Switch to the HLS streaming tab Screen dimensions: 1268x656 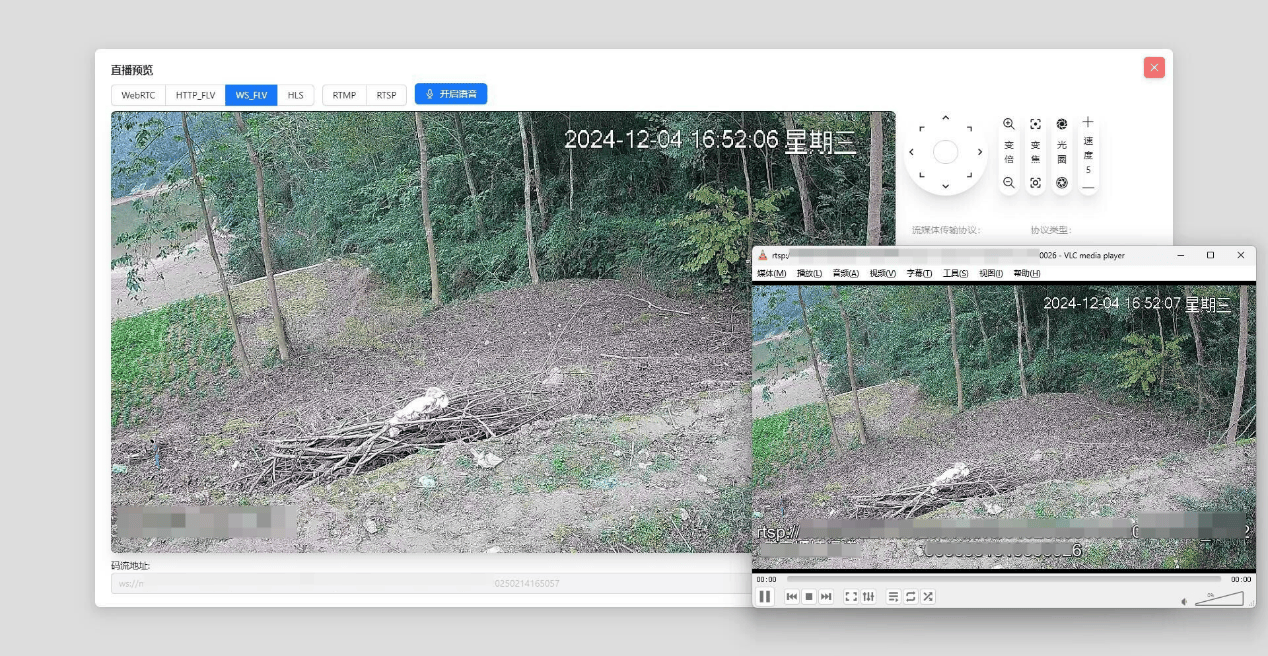[x=295, y=95]
